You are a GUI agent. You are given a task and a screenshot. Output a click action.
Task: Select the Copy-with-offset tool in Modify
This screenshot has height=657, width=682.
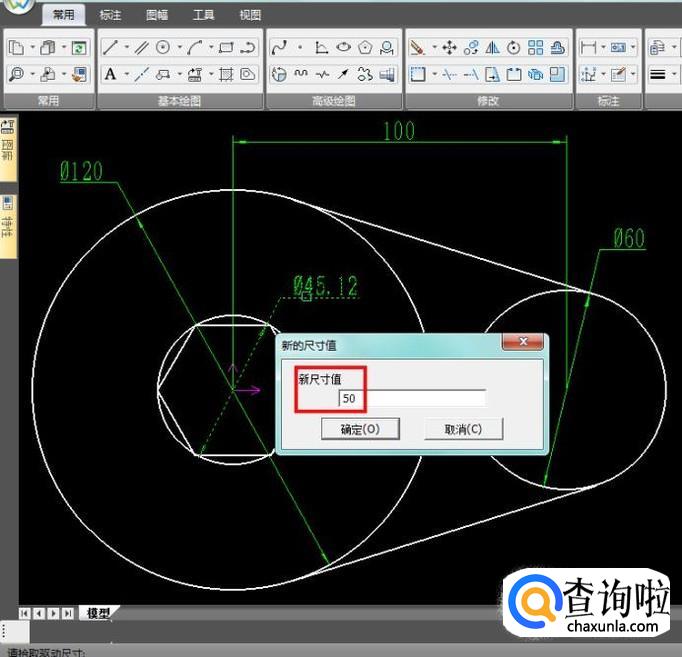tap(471, 47)
